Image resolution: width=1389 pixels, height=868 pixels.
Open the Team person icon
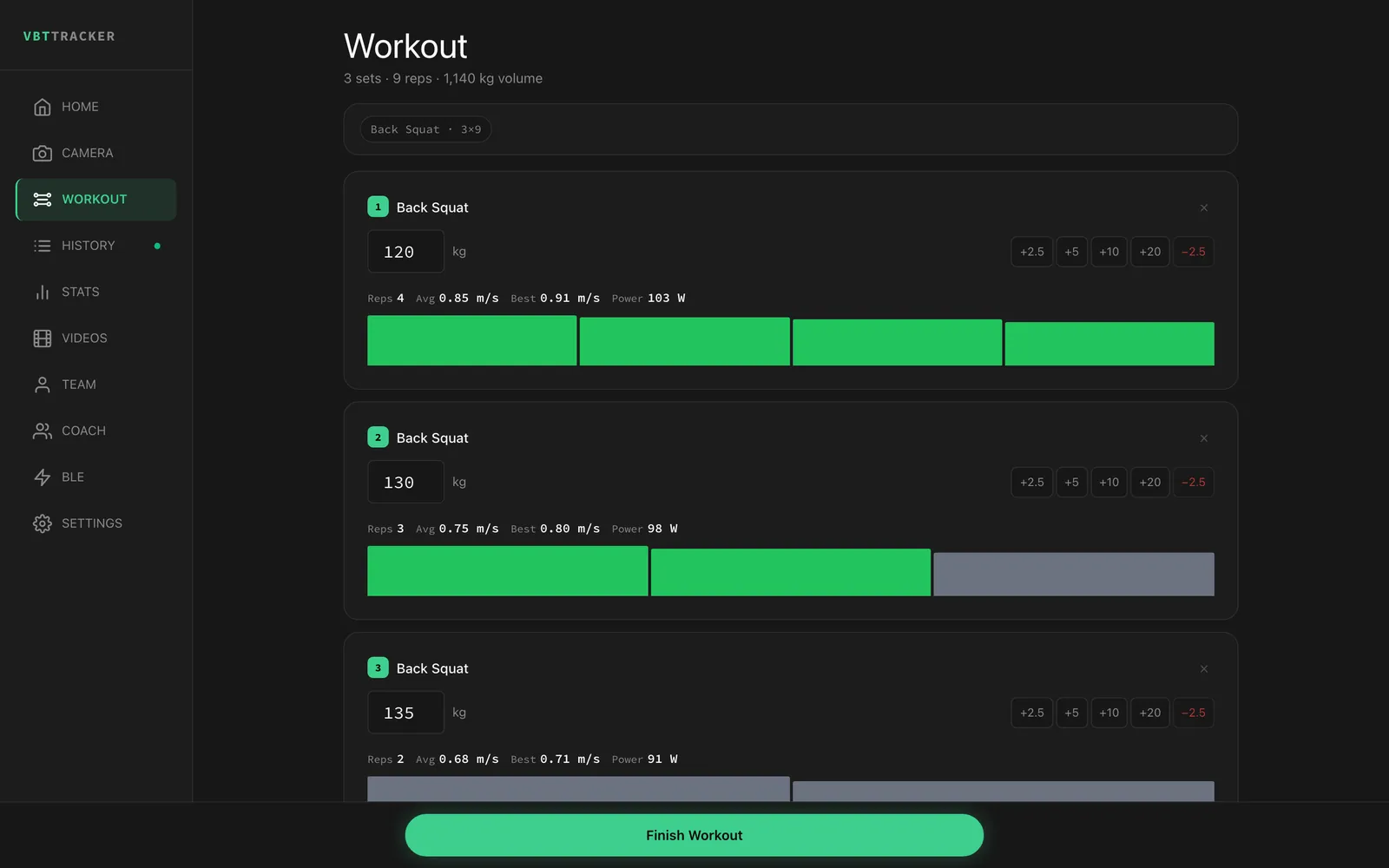42,385
